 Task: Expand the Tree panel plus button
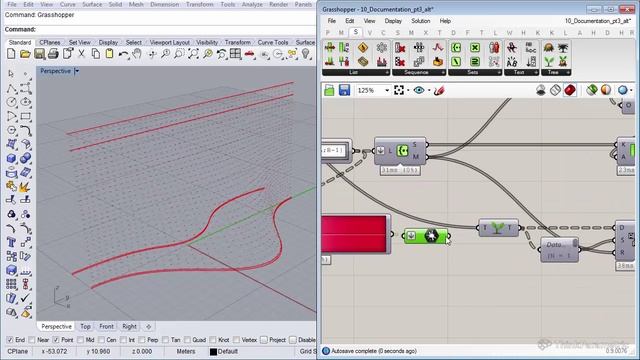click(x=568, y=72)
